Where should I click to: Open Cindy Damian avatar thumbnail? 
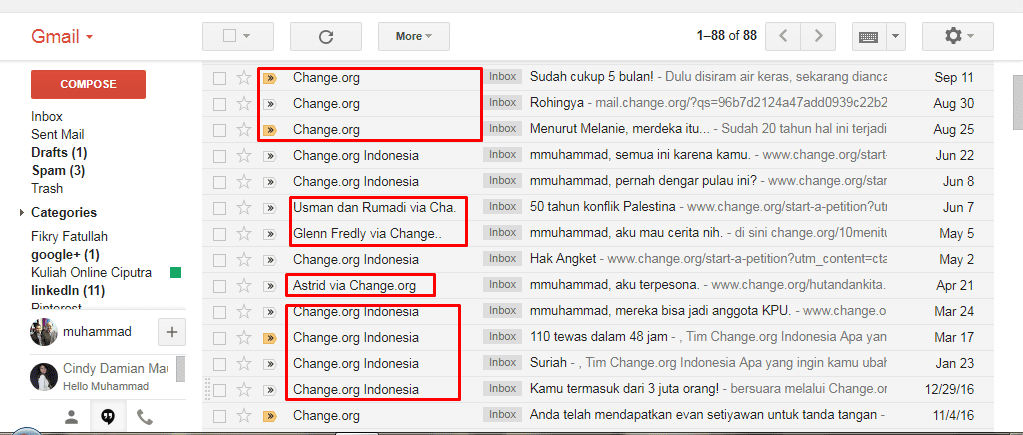[42, 377]
